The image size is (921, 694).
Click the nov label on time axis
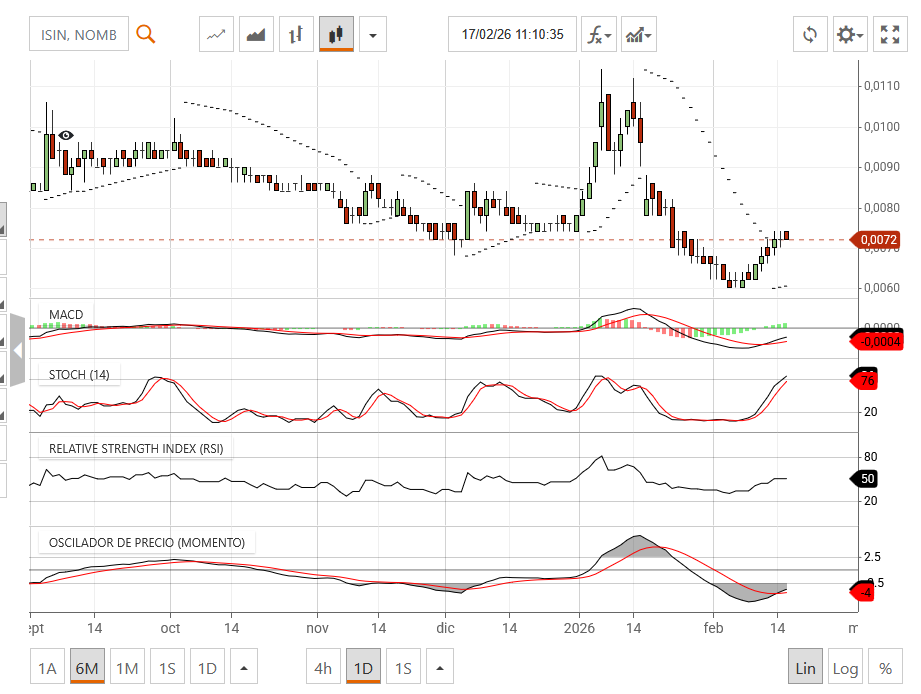click(x=317, y=628)
